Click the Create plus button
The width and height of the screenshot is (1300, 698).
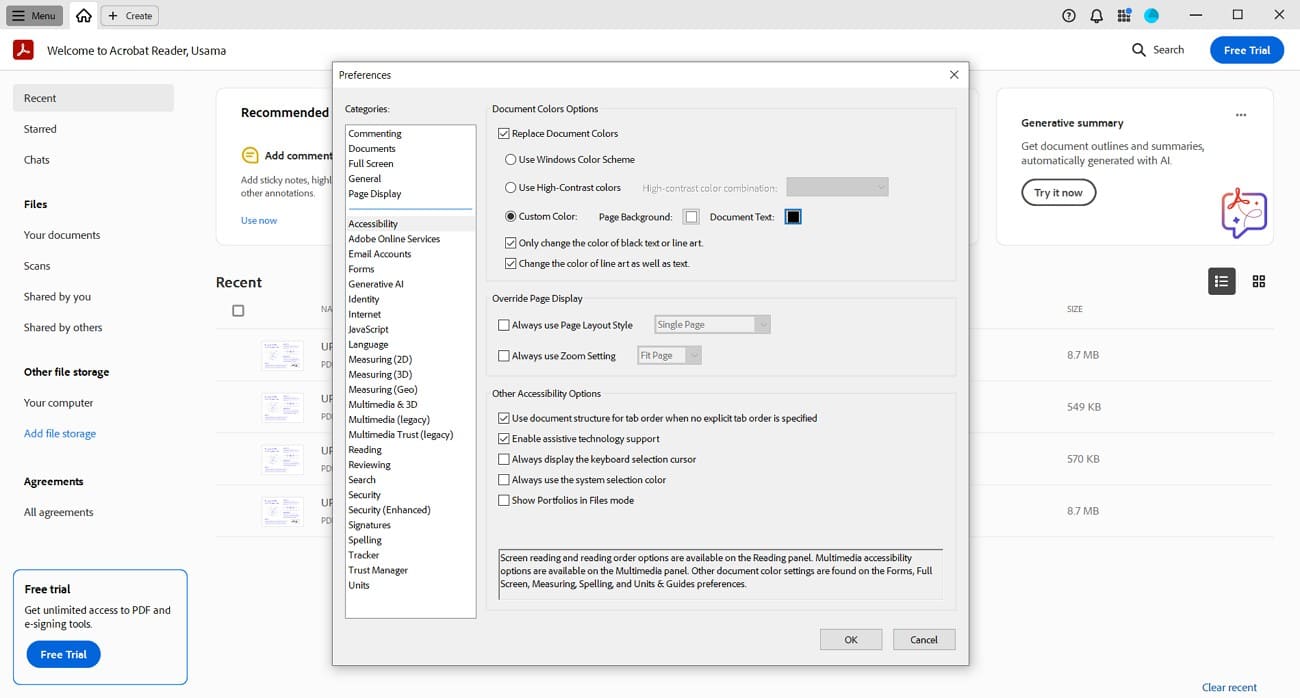[130, 16]
